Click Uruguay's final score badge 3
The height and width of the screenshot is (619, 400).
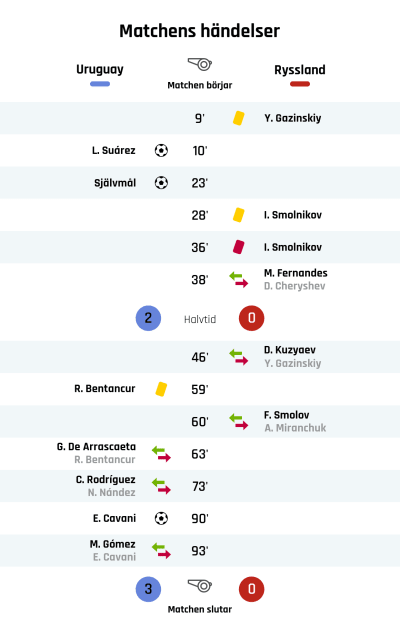(148, 589)
